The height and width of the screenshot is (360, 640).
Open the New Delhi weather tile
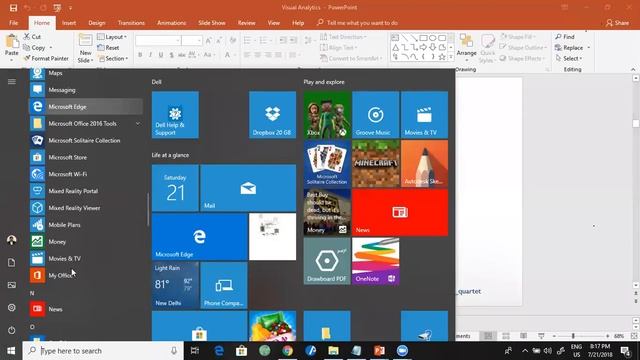pyautogui.click(x=176, y=285)
